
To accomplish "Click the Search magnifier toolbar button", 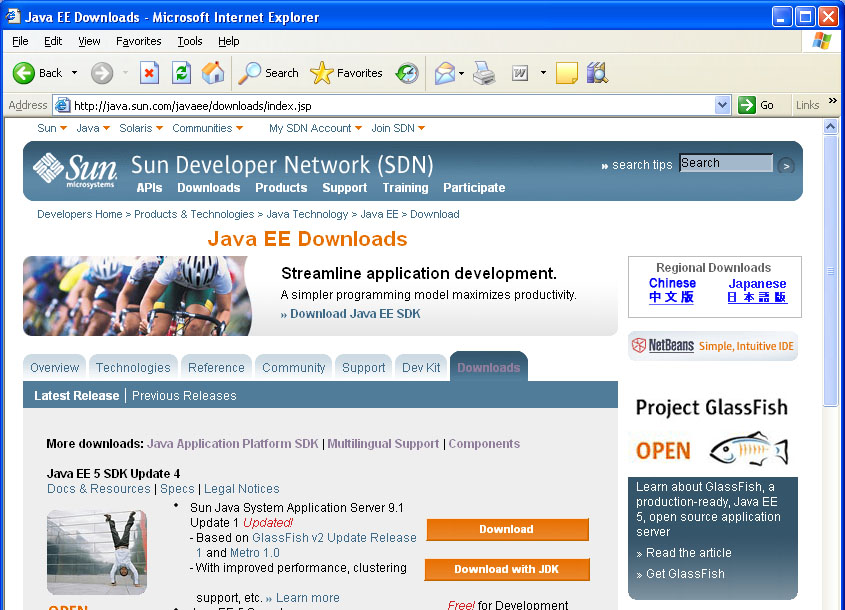I will tap(269, 73).
